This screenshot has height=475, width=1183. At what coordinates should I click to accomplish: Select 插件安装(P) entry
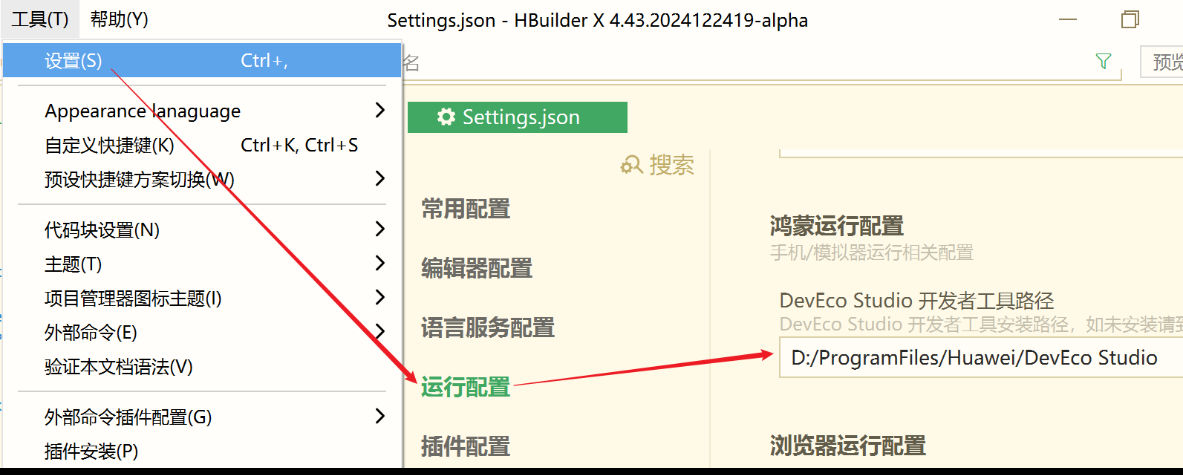click(x=201, y=451)
